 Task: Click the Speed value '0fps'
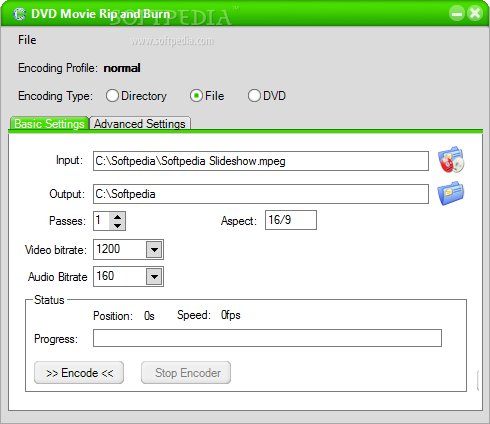pos(231,315)
